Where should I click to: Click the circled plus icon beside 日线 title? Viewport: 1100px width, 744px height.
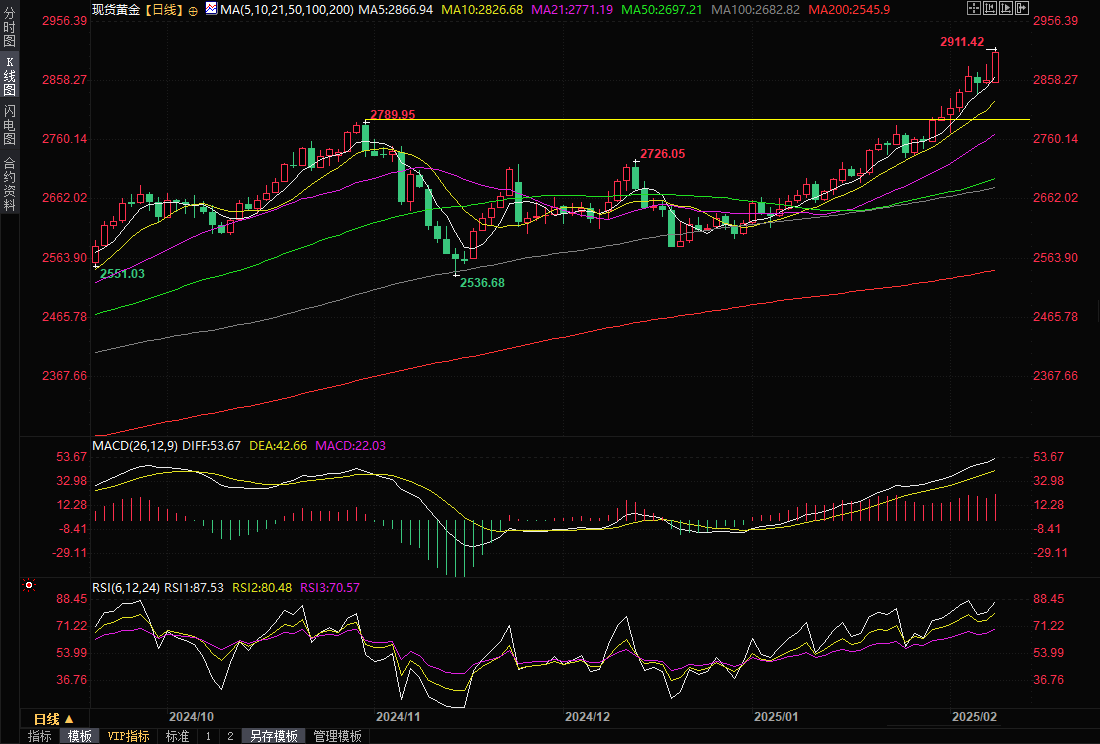point(193,9)
